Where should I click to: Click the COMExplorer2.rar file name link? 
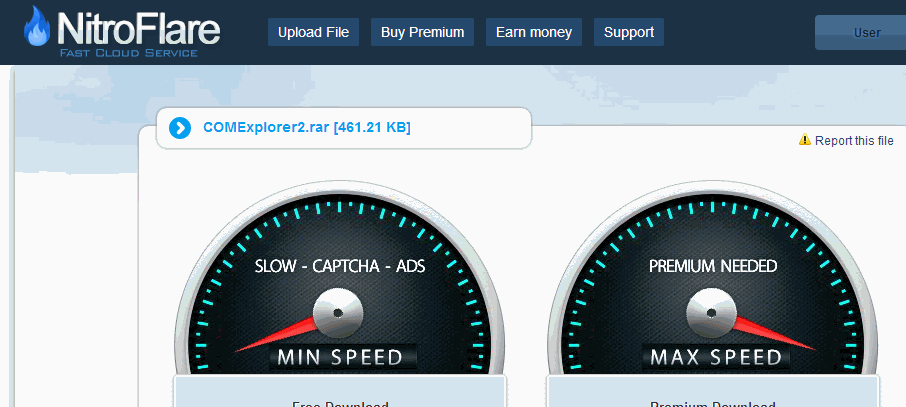click(307, 127)
